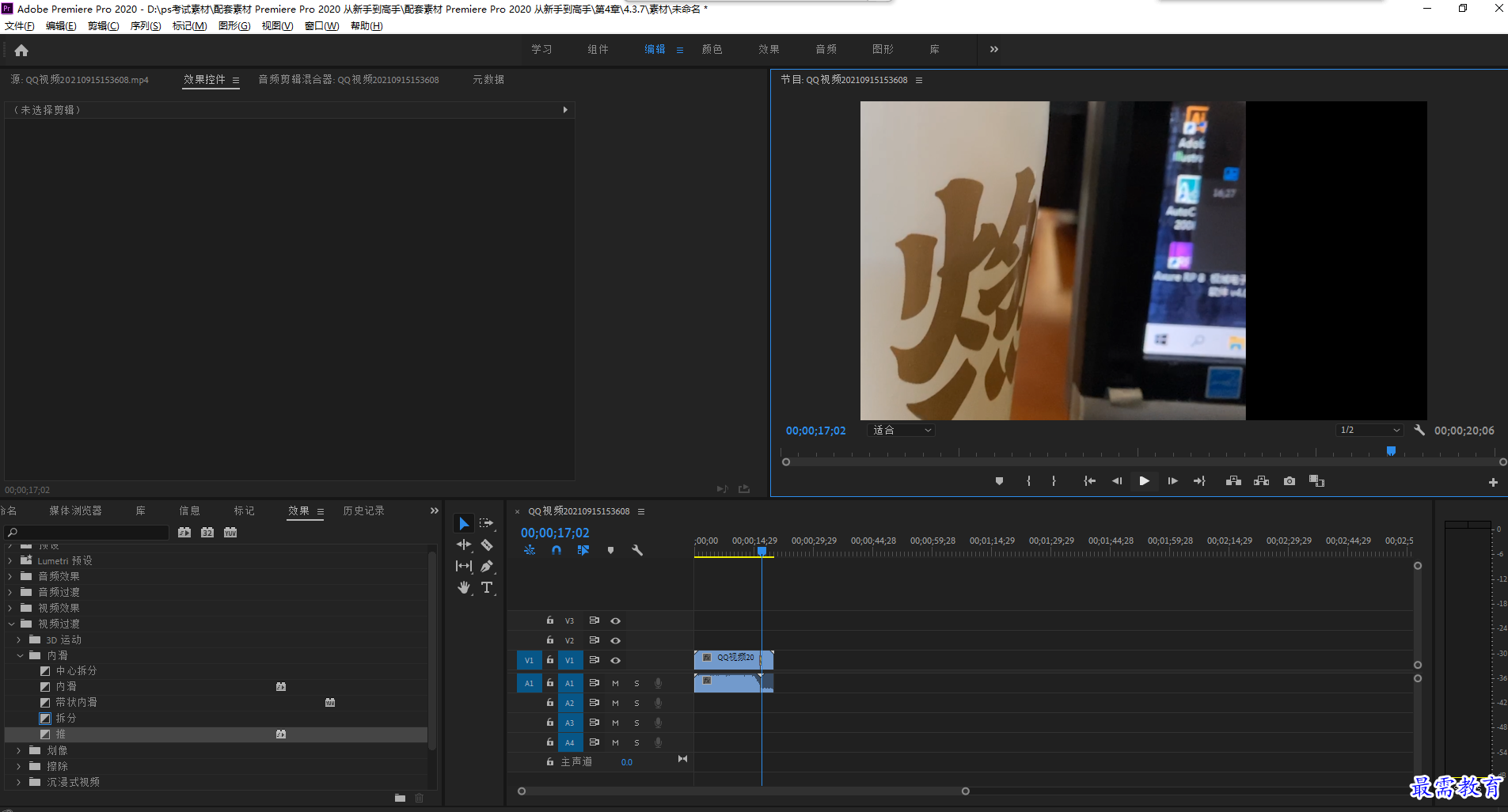Screen dimensions: 1508x812
Task: Select the Ripple Edit tool
Action: click(x=464, y=544)
